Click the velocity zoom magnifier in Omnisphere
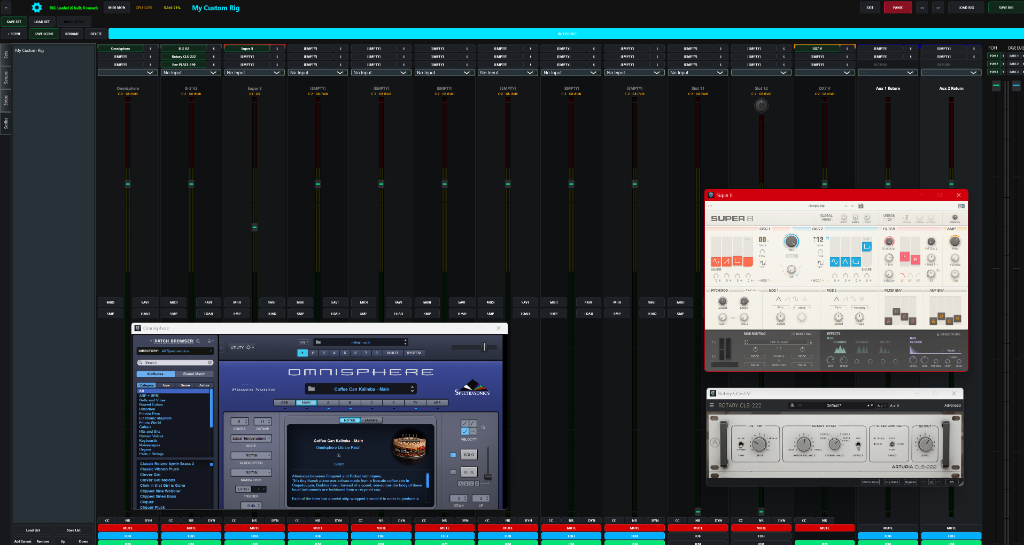This screenshot has width=1024, height=545. pos(483,428)
